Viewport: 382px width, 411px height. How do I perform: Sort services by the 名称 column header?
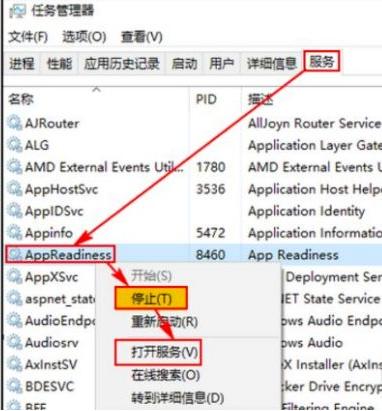[x=21, y=99]
